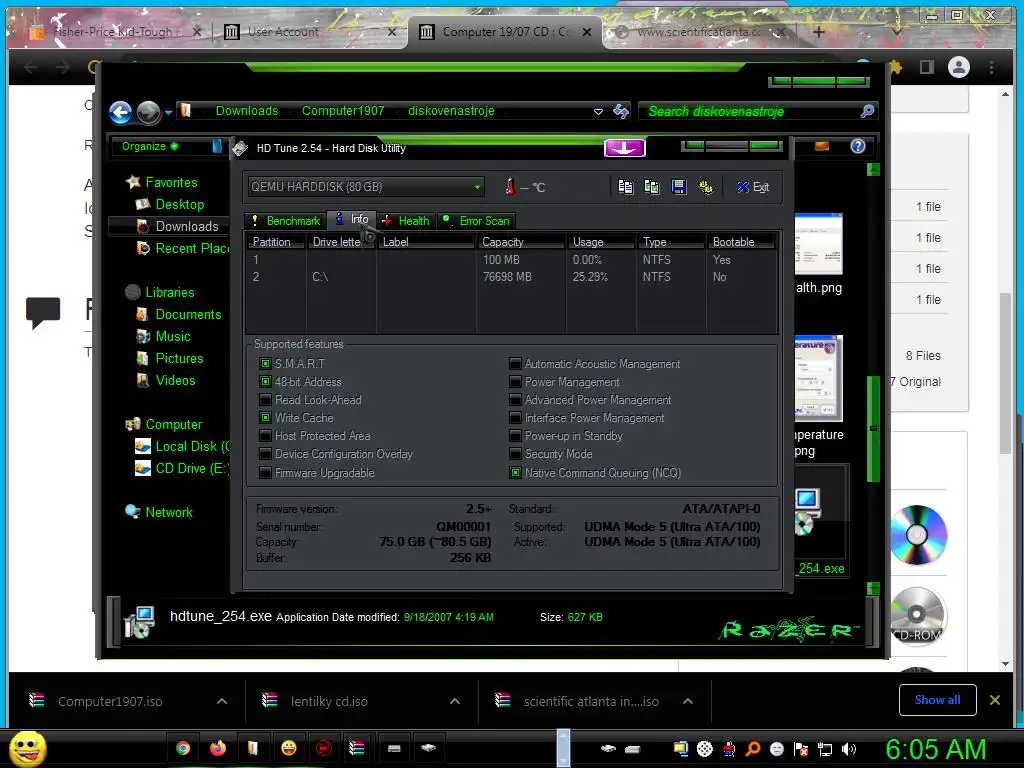Image resolution: width=1024 pixels, height=768 pixels.
Task: Open a new Chrome tab with plus
Action: (818, 31)
